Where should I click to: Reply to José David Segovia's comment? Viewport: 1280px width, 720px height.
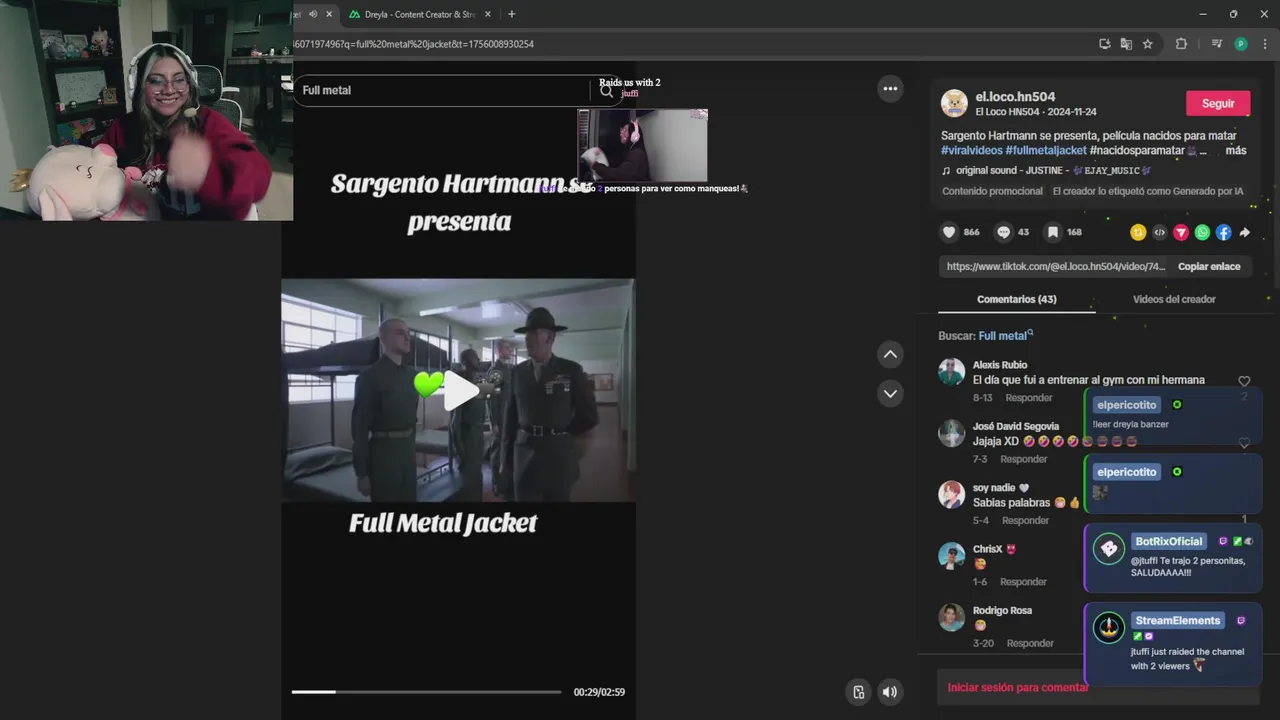pos(1024,459)
